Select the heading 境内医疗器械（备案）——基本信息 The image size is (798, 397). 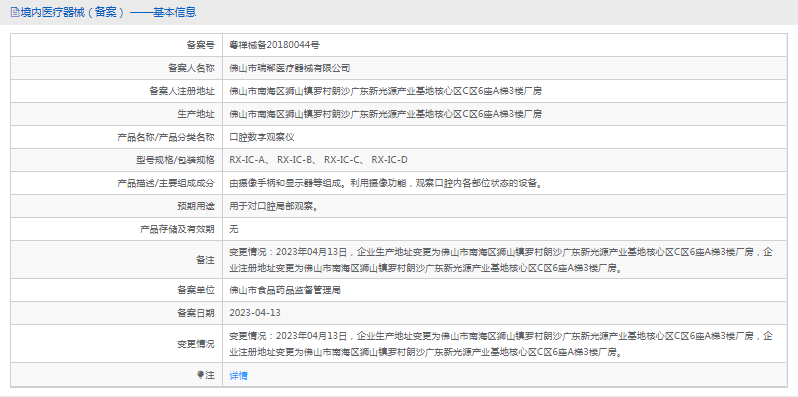point(108,13)
